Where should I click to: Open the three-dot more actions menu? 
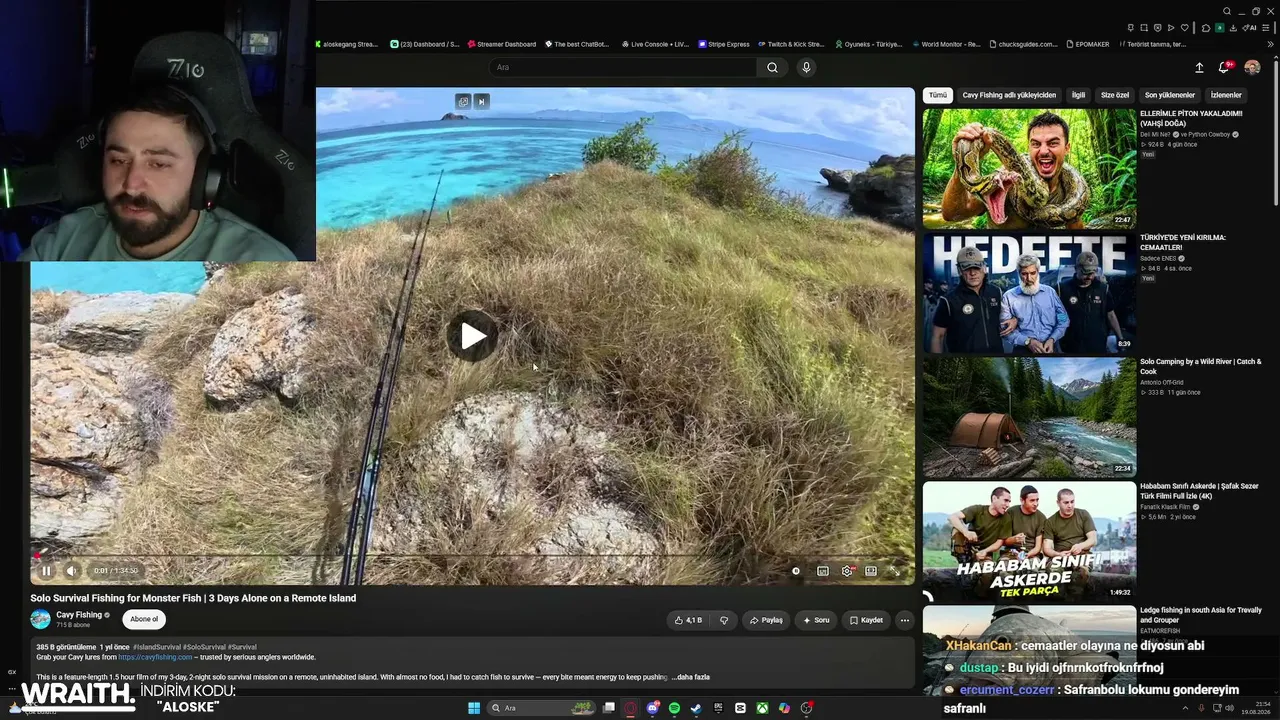(905, 620)
